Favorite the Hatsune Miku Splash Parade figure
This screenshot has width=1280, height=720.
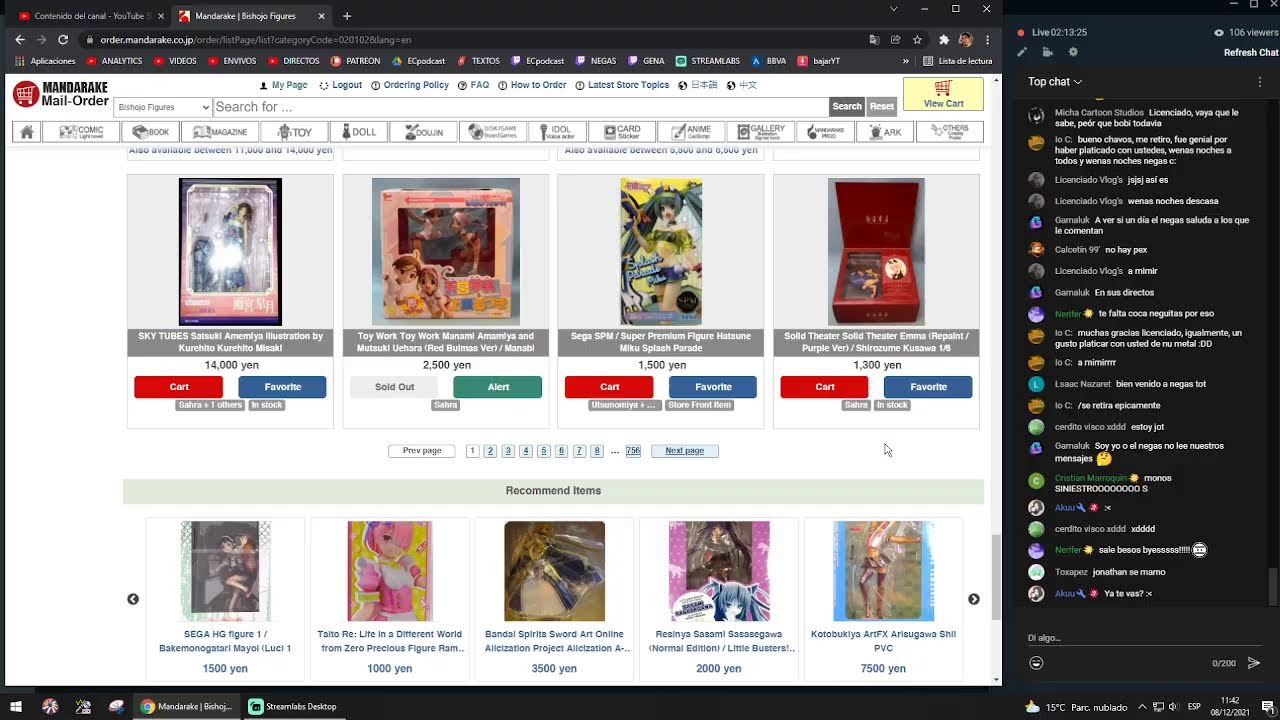click(713, 387)
